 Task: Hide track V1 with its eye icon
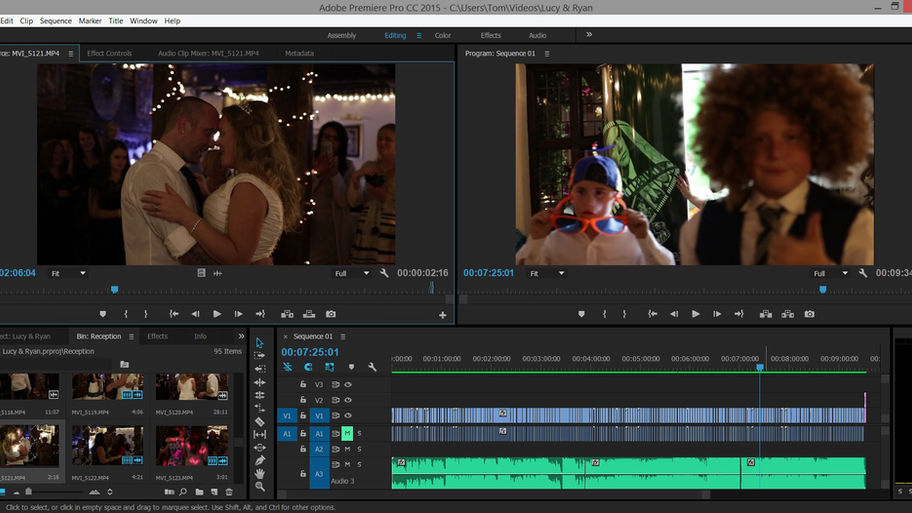348,415
